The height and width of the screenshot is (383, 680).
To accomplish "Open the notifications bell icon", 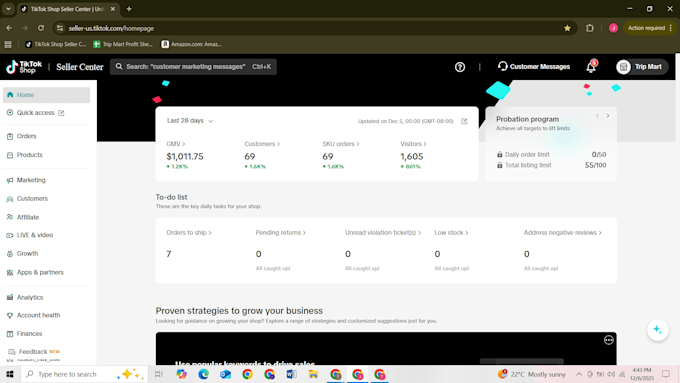I will tap(591, 67).
